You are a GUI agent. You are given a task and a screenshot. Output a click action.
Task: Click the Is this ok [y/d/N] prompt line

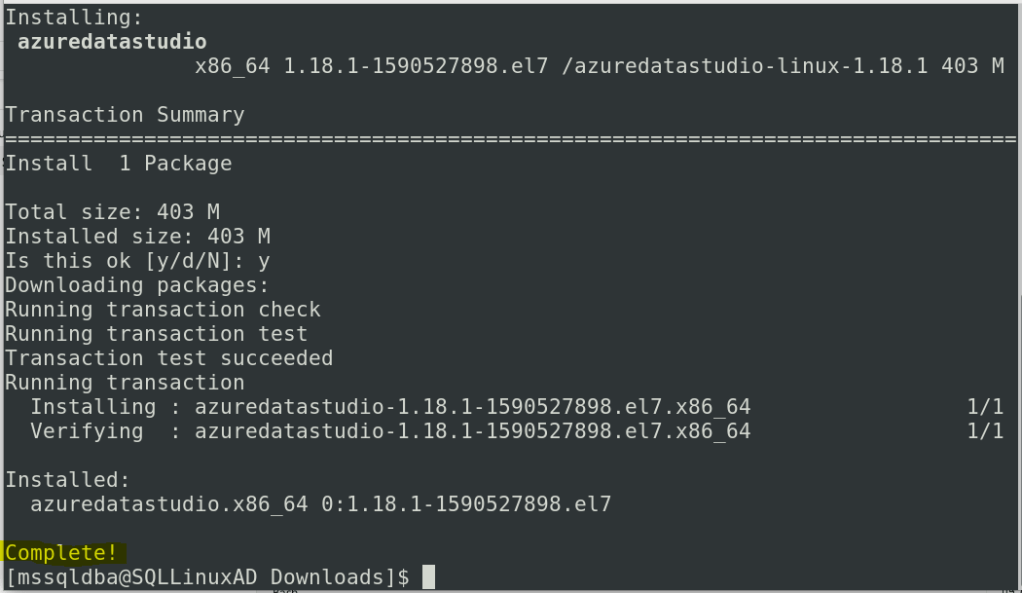pyautogui.click(x=137, y=261)
